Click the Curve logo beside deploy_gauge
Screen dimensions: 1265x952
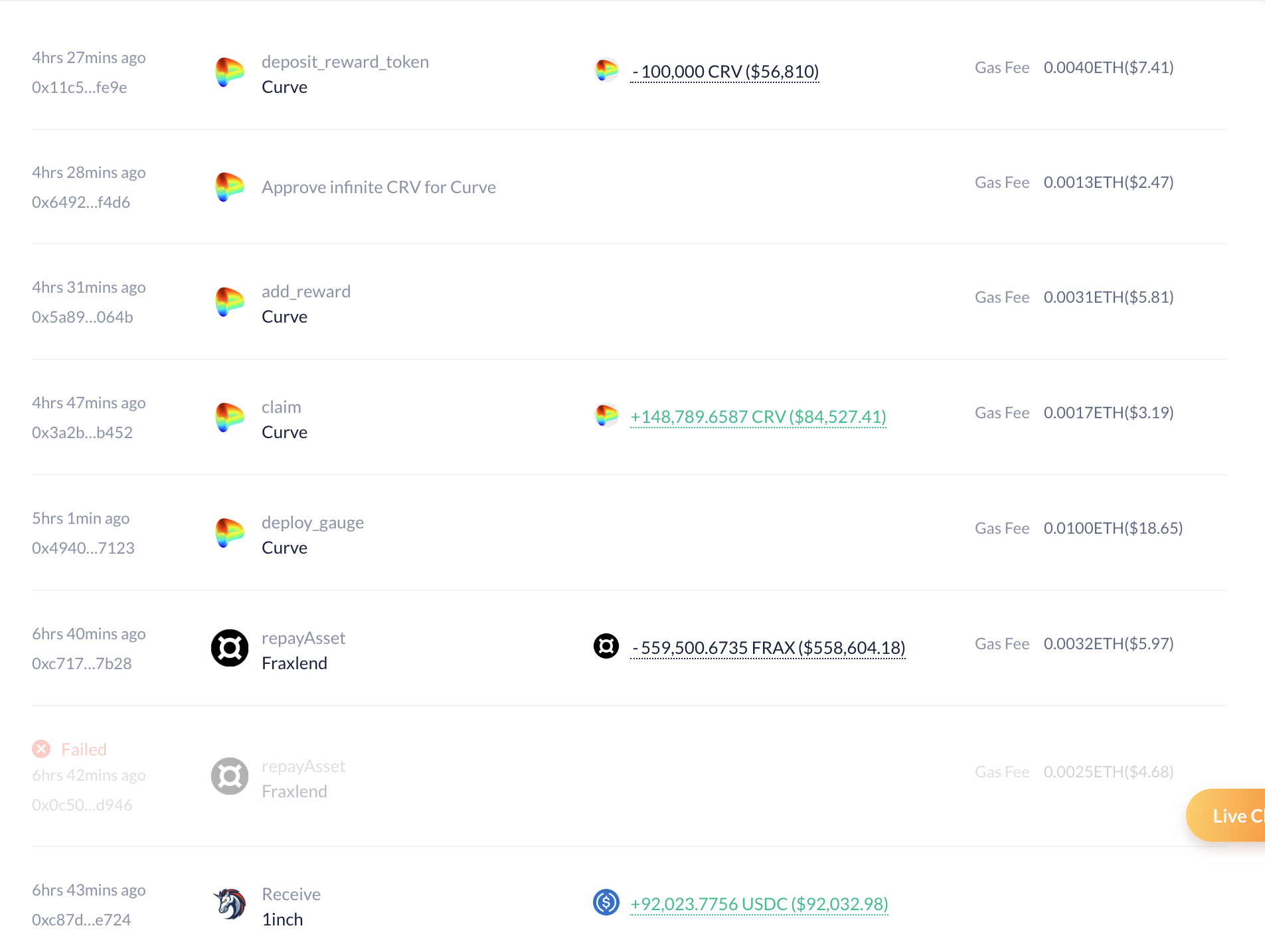coord(230,533)
